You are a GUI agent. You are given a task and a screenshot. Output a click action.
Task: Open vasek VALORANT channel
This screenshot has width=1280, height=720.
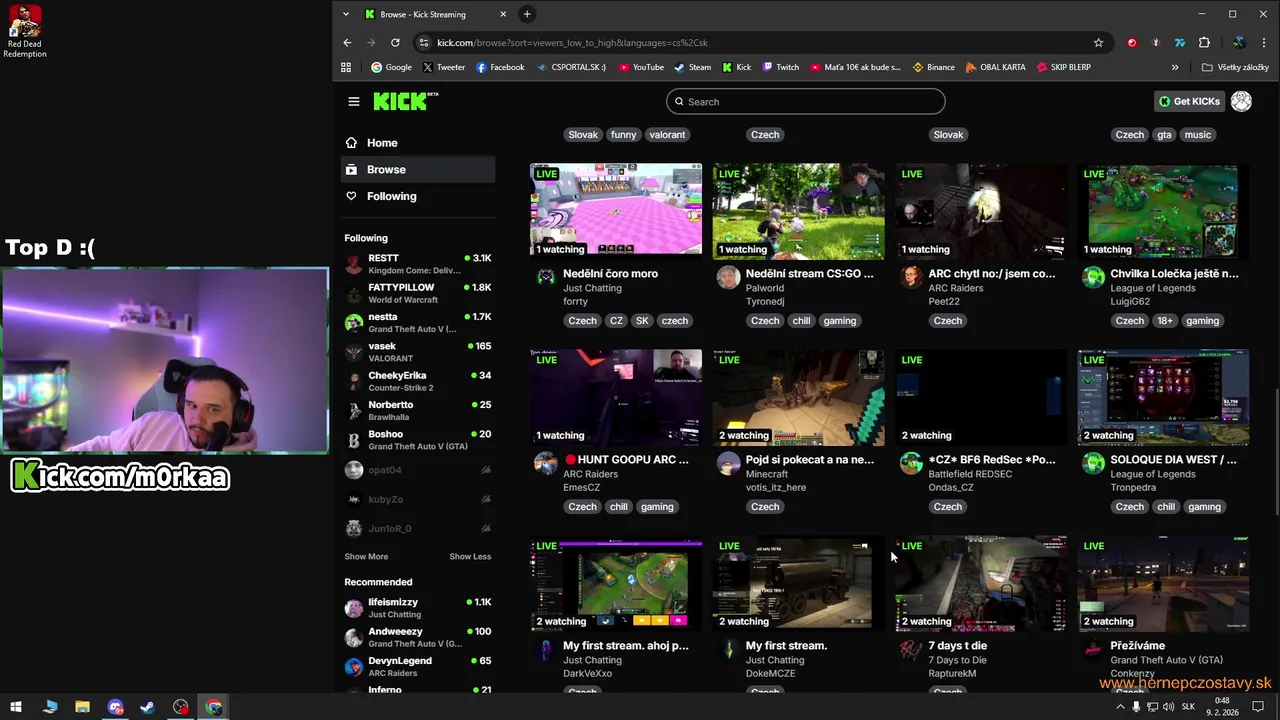point(418,352)
